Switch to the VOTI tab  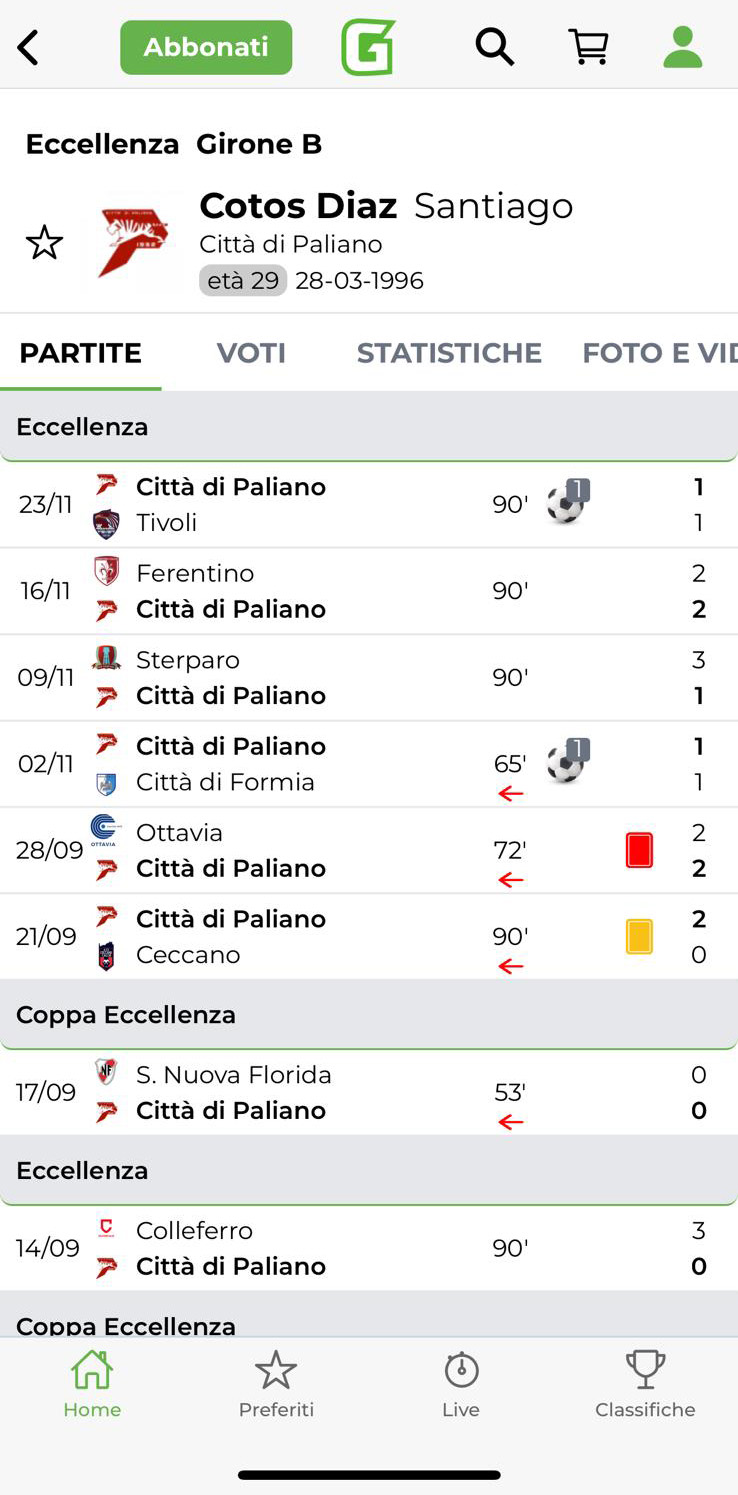251,353
